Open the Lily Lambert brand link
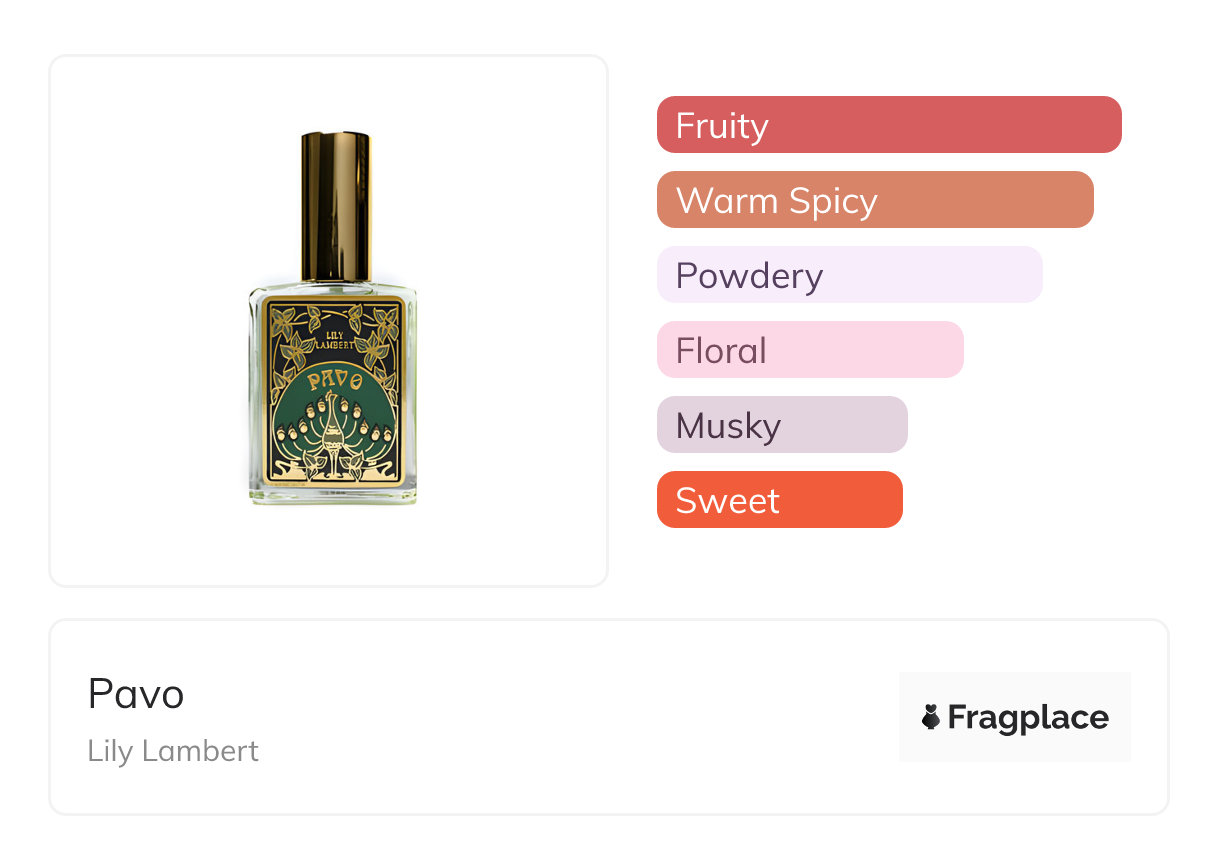Viewport: 1218px width, 864px height. [x=173, y=751]
